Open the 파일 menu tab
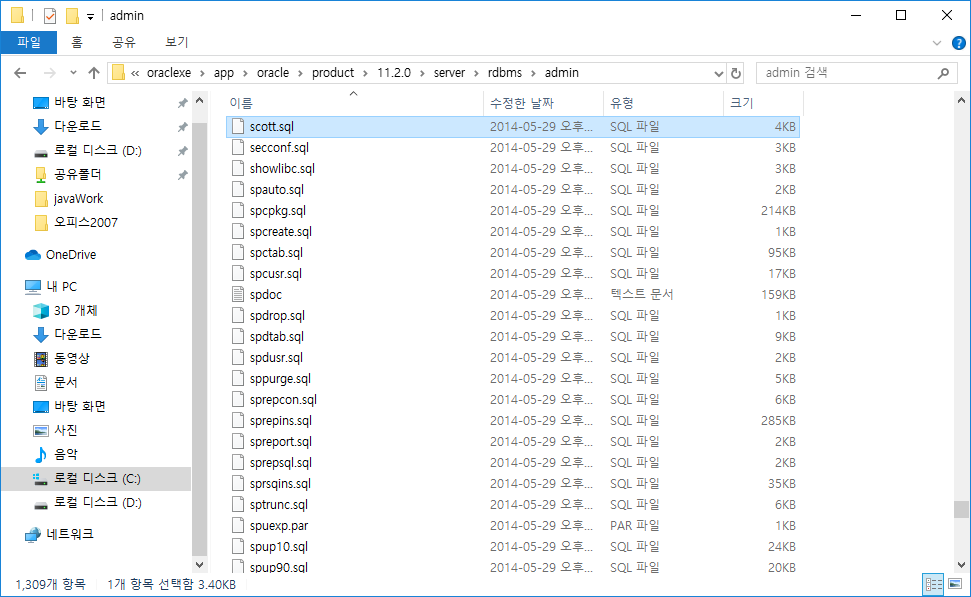This screenshot has height=597, width=971. click(28, 42)
